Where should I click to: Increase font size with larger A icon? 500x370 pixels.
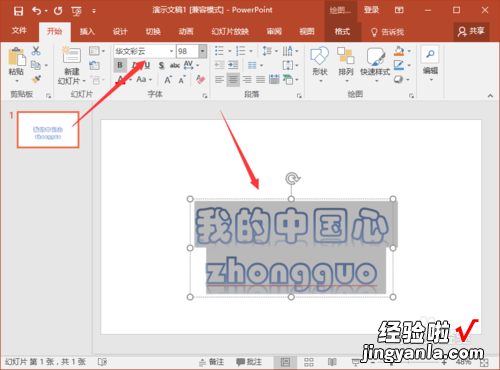click(168, 80)
